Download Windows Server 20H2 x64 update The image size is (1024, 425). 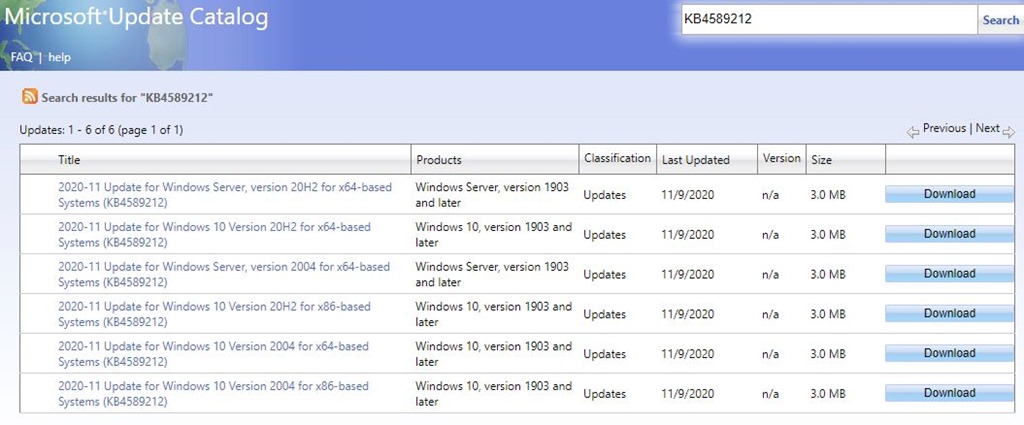point(949,194)
